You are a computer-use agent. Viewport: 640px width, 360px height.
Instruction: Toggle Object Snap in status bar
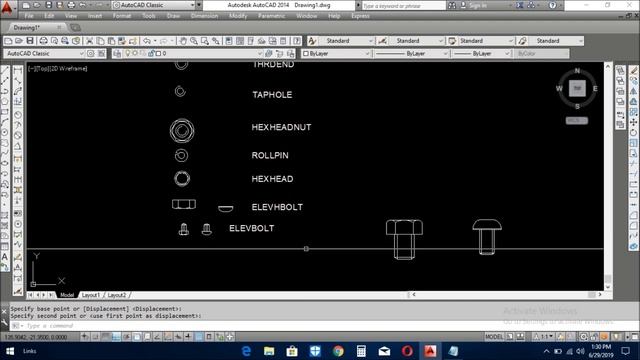point(137,337)
